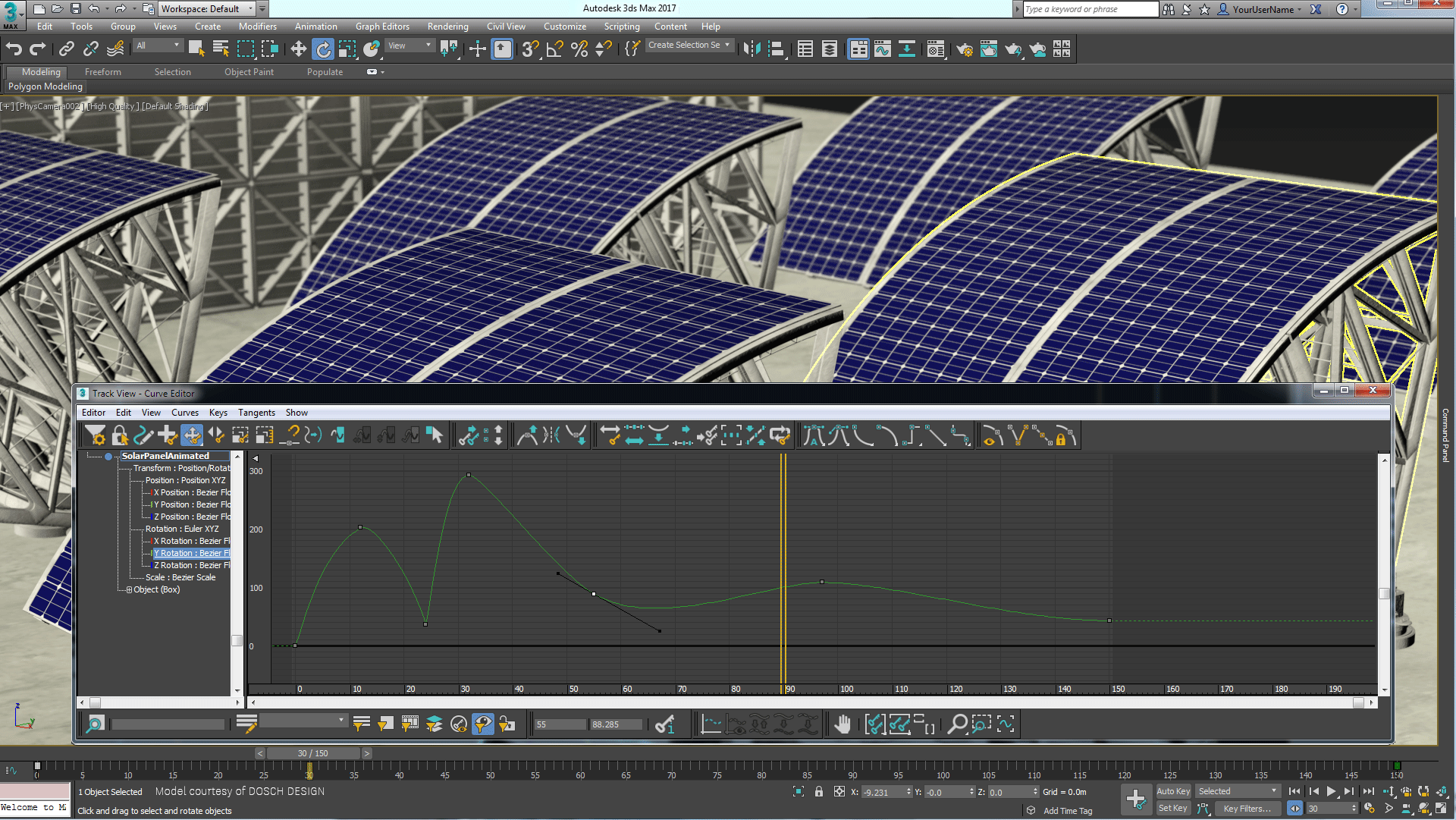The width and height of the screenshot is (1456, 820).
Task: Open the Mirror tool in main toolbar
Action: pyautogui.click(x=752, y=49)
